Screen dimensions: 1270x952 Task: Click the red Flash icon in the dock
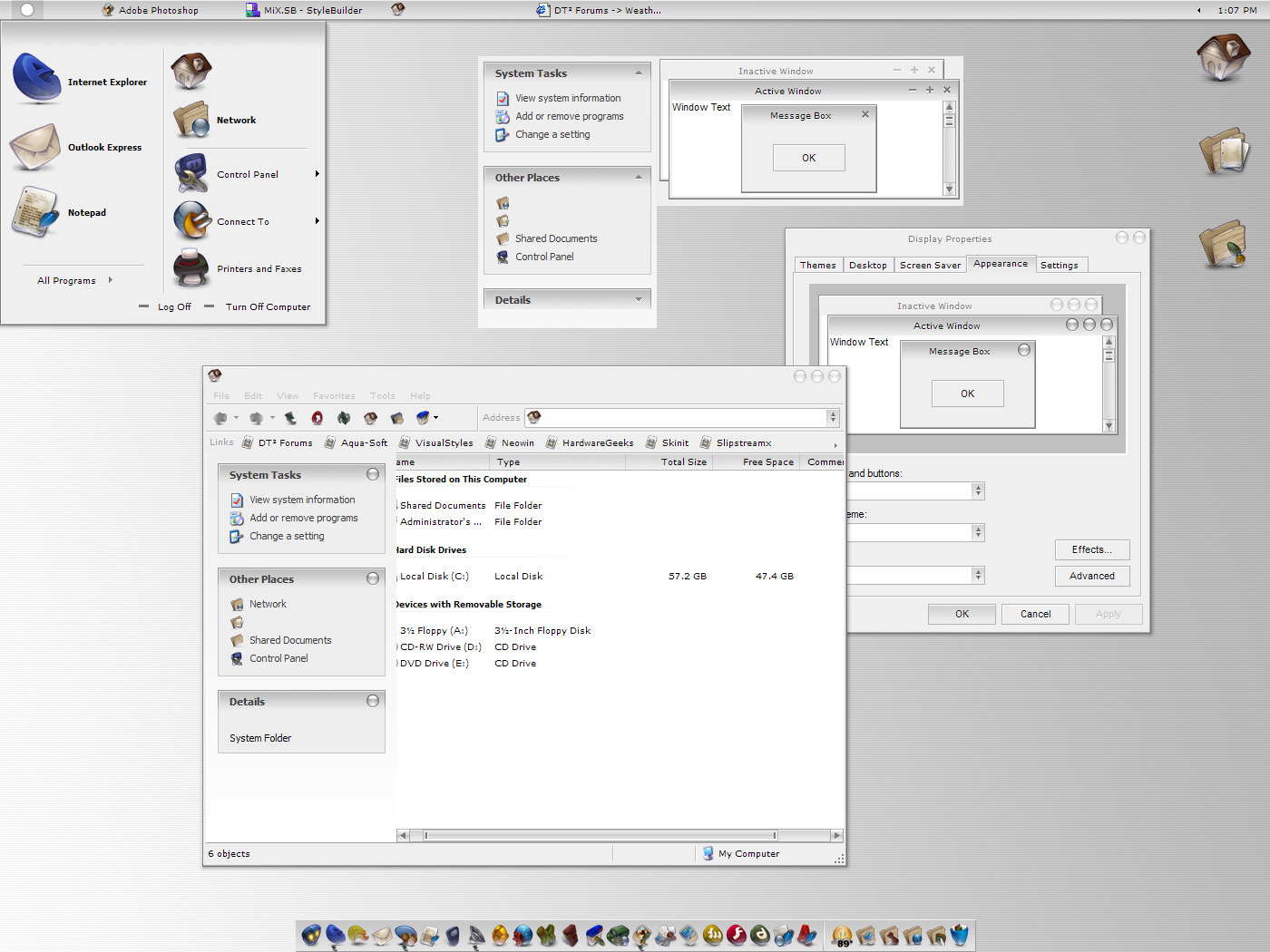(736, 935)
